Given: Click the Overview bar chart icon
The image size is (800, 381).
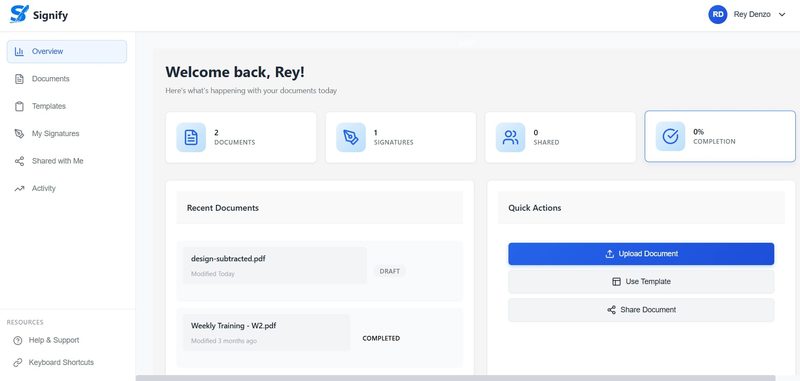Looking at the screenshot, I should [x=19, y=52].
